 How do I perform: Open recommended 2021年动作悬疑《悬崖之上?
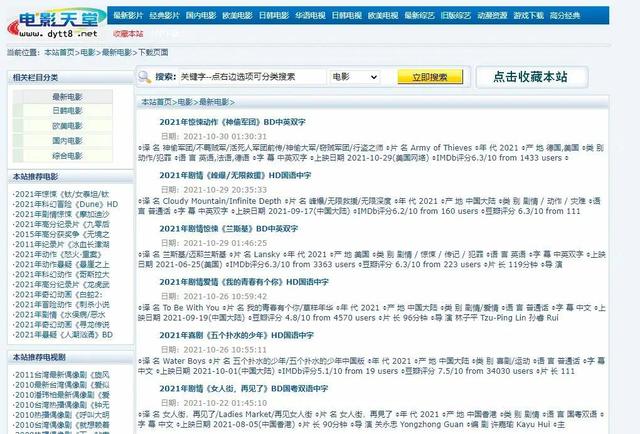tap(62, 265)
